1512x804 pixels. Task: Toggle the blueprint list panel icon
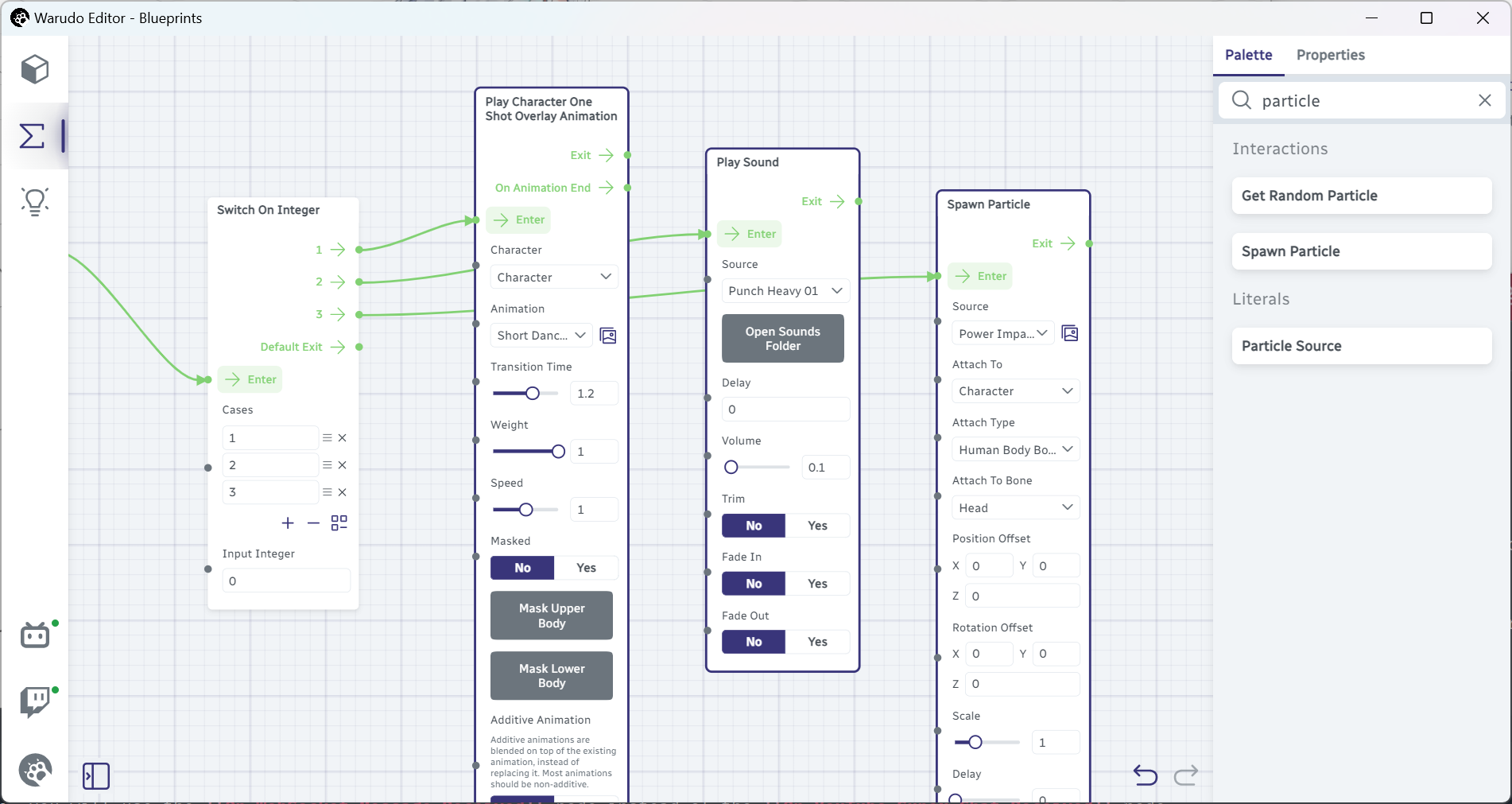point(96,775)
